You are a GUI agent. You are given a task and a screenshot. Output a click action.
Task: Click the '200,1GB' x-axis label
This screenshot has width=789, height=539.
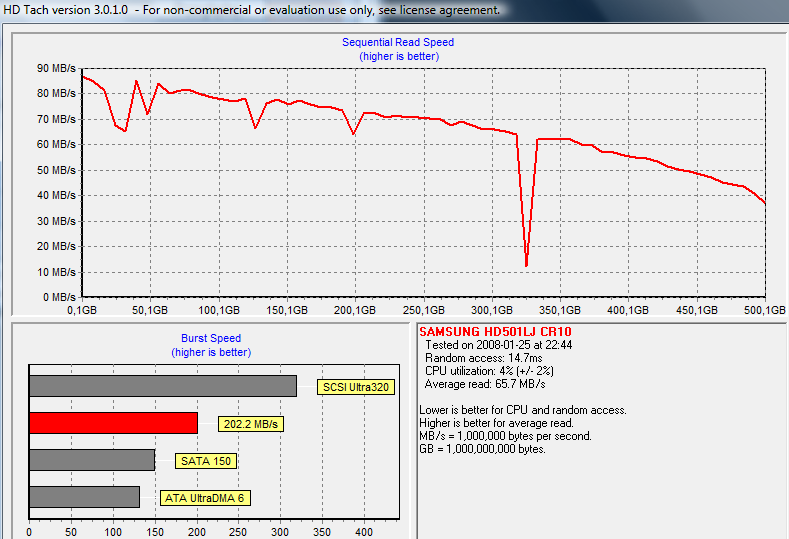pyautogui.click(x=355, y=310)
